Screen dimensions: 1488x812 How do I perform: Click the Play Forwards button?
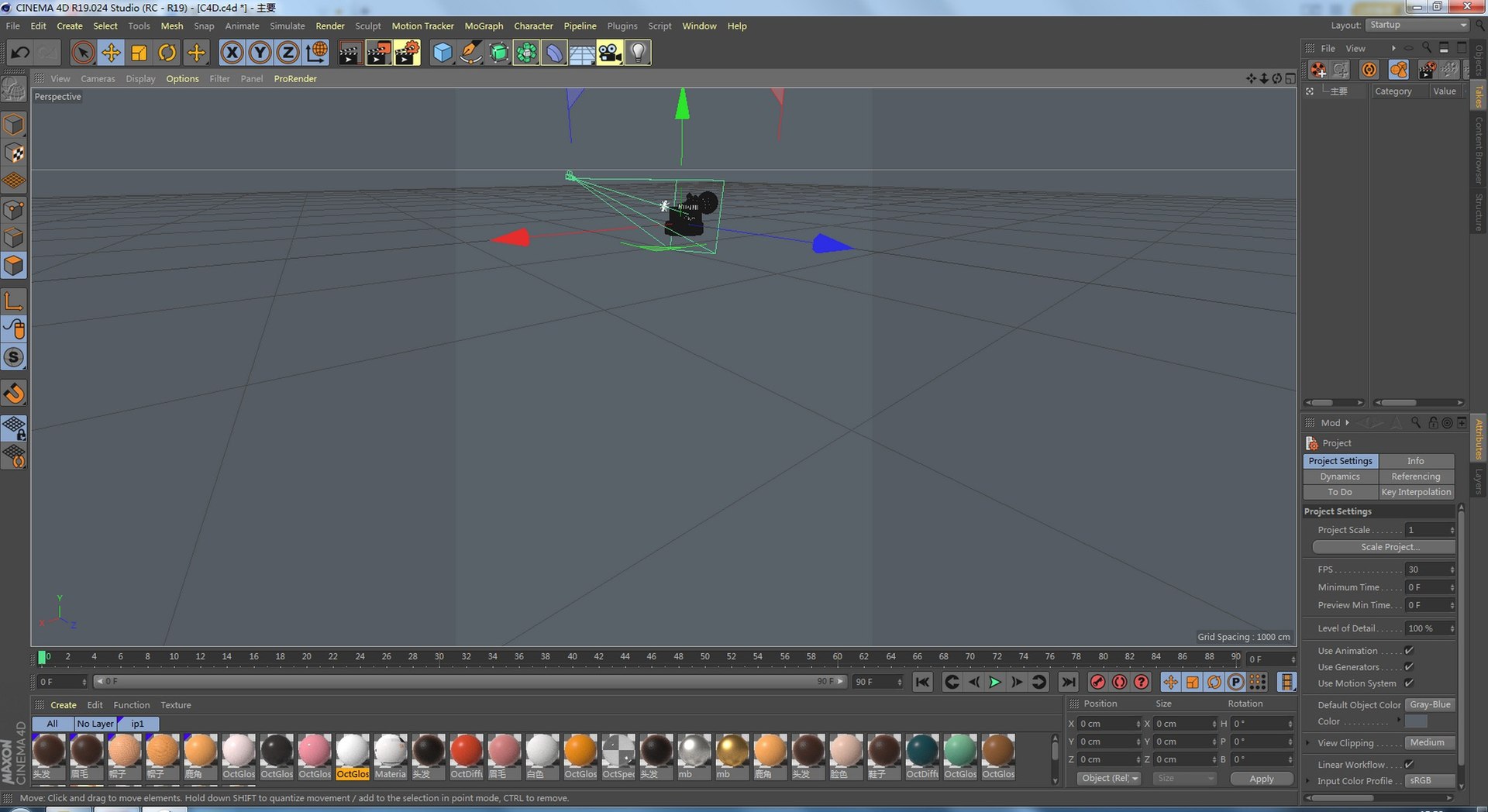click(x=995, y=682)
